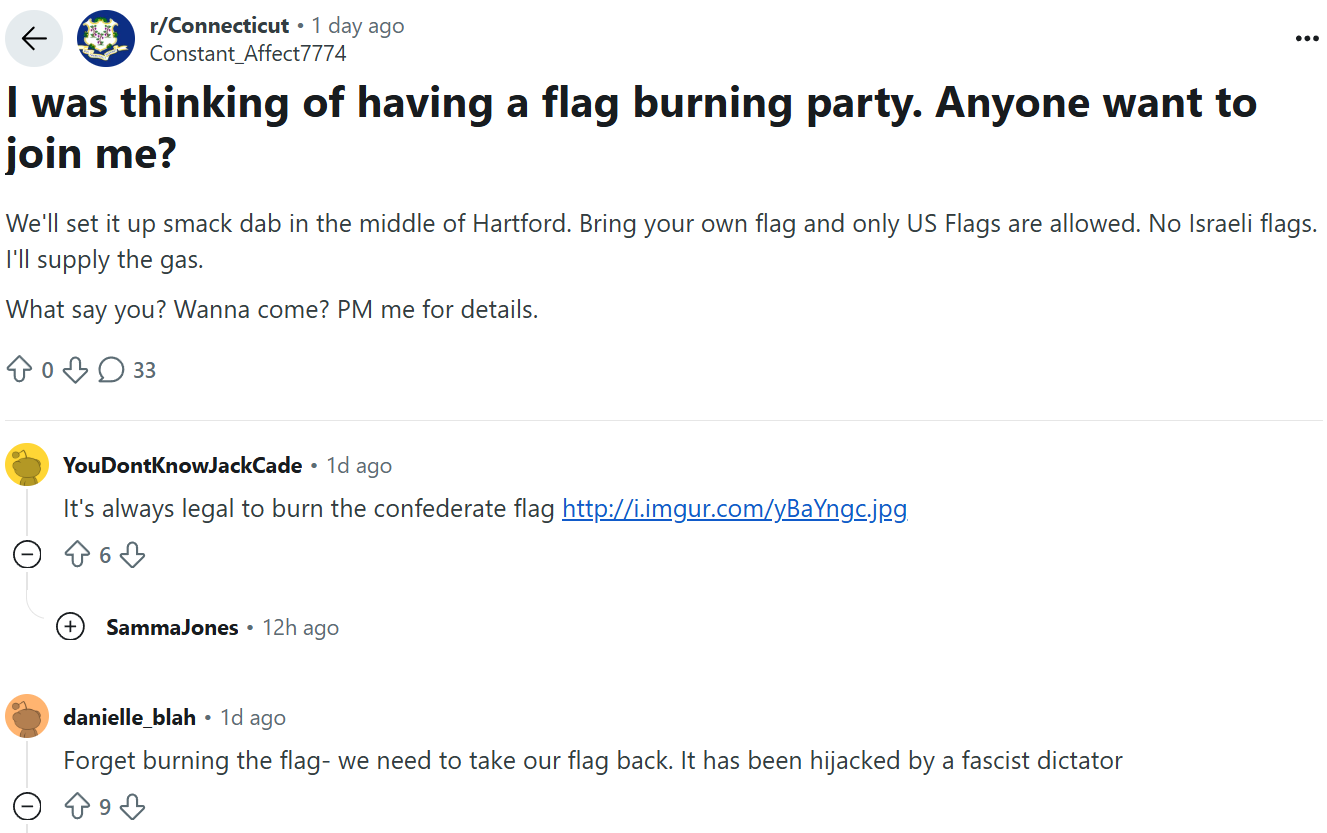The image size is (1327, 833).
Task: Open the 33 comments on the post
Action: click(x=128, y=370)
